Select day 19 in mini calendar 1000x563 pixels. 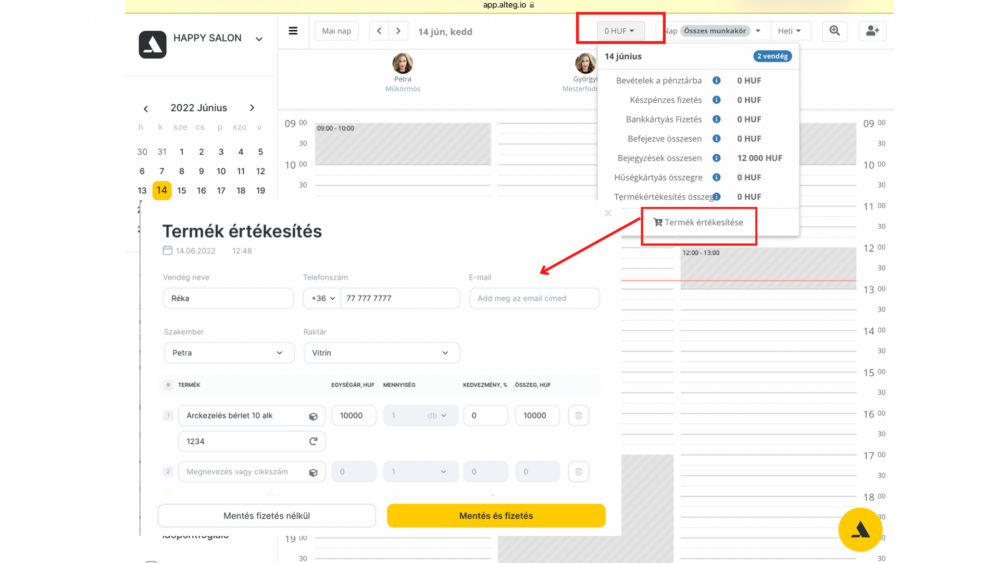[260, 191]
